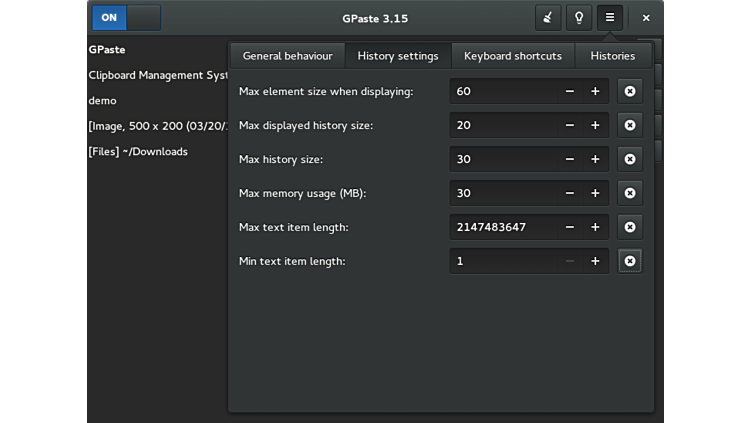Click the lightbulb icon in the header
This screenshot has height=423, width=752.
pyautogui.click(x=579, y=18)
